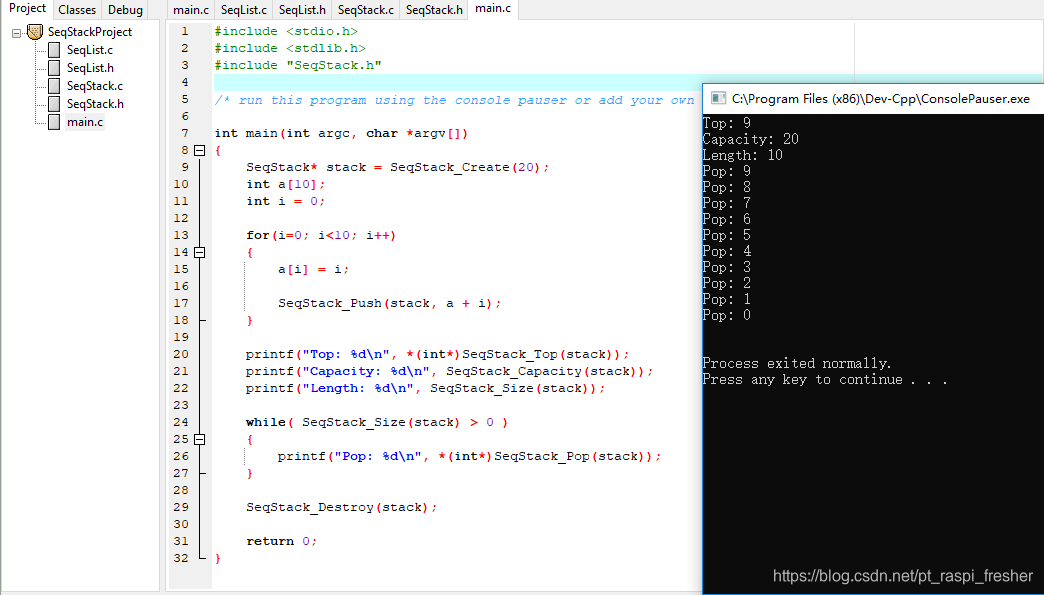Click the SeqStackProject project folder icon

coord(35,31)
